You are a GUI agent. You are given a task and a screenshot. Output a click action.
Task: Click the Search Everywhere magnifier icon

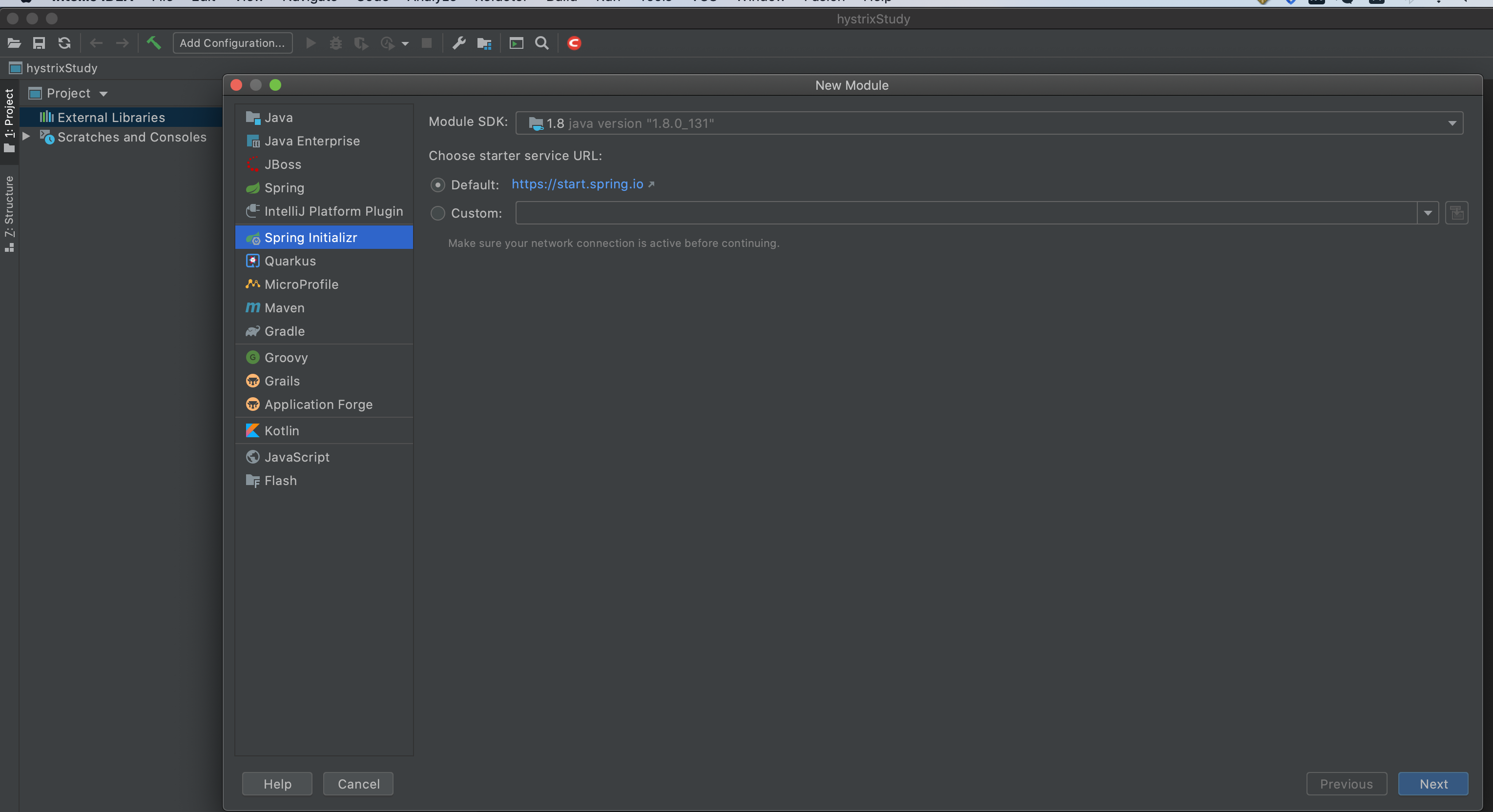542,43
